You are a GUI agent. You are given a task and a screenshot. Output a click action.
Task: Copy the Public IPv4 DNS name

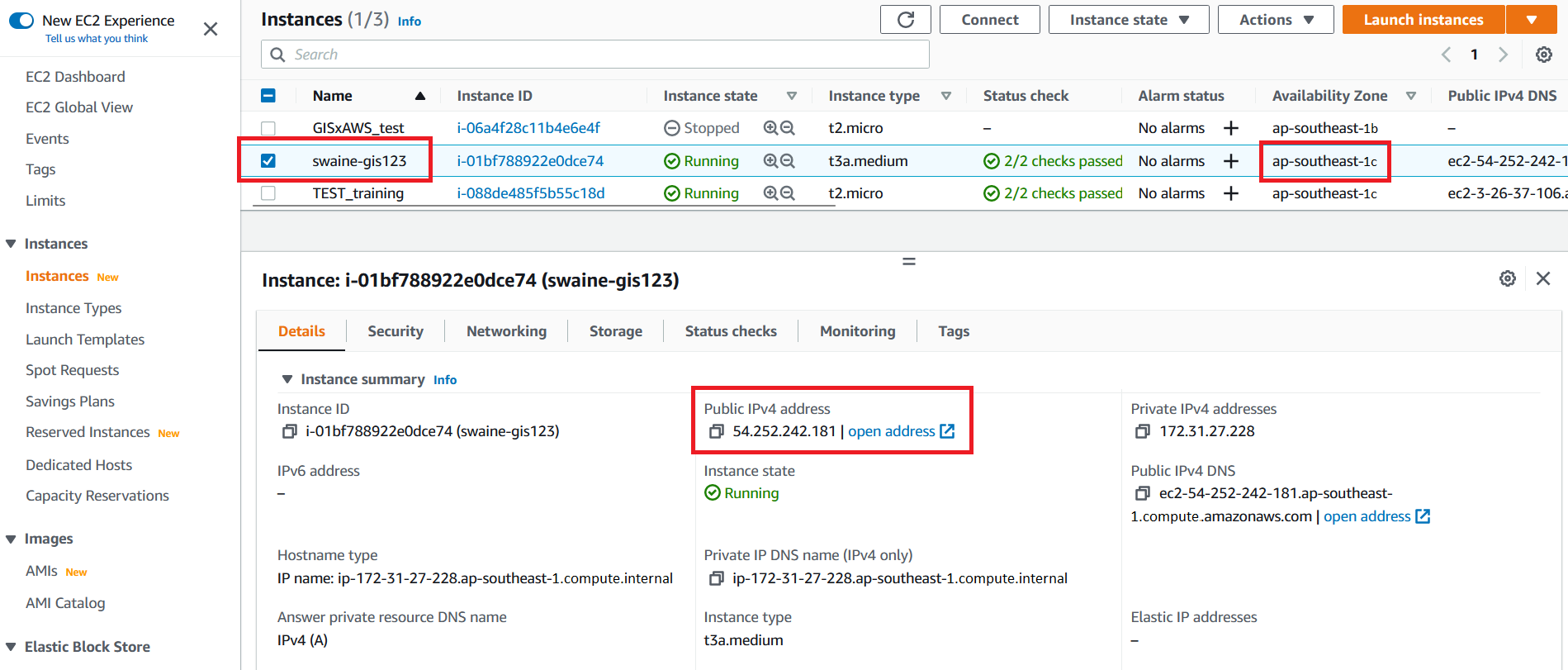[x=1143, y=493]
